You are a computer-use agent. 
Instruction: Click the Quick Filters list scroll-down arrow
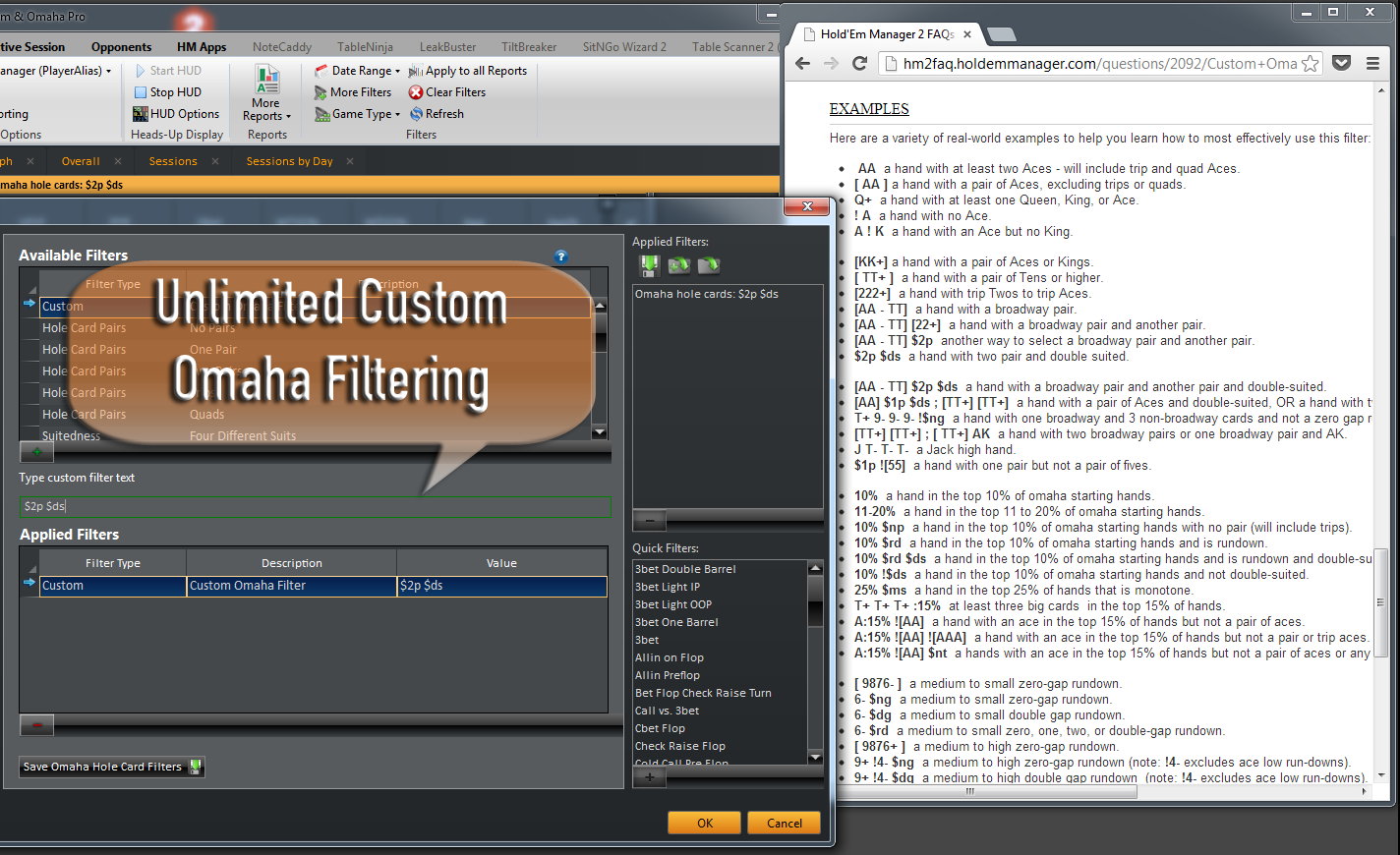(x=815, y=757)
